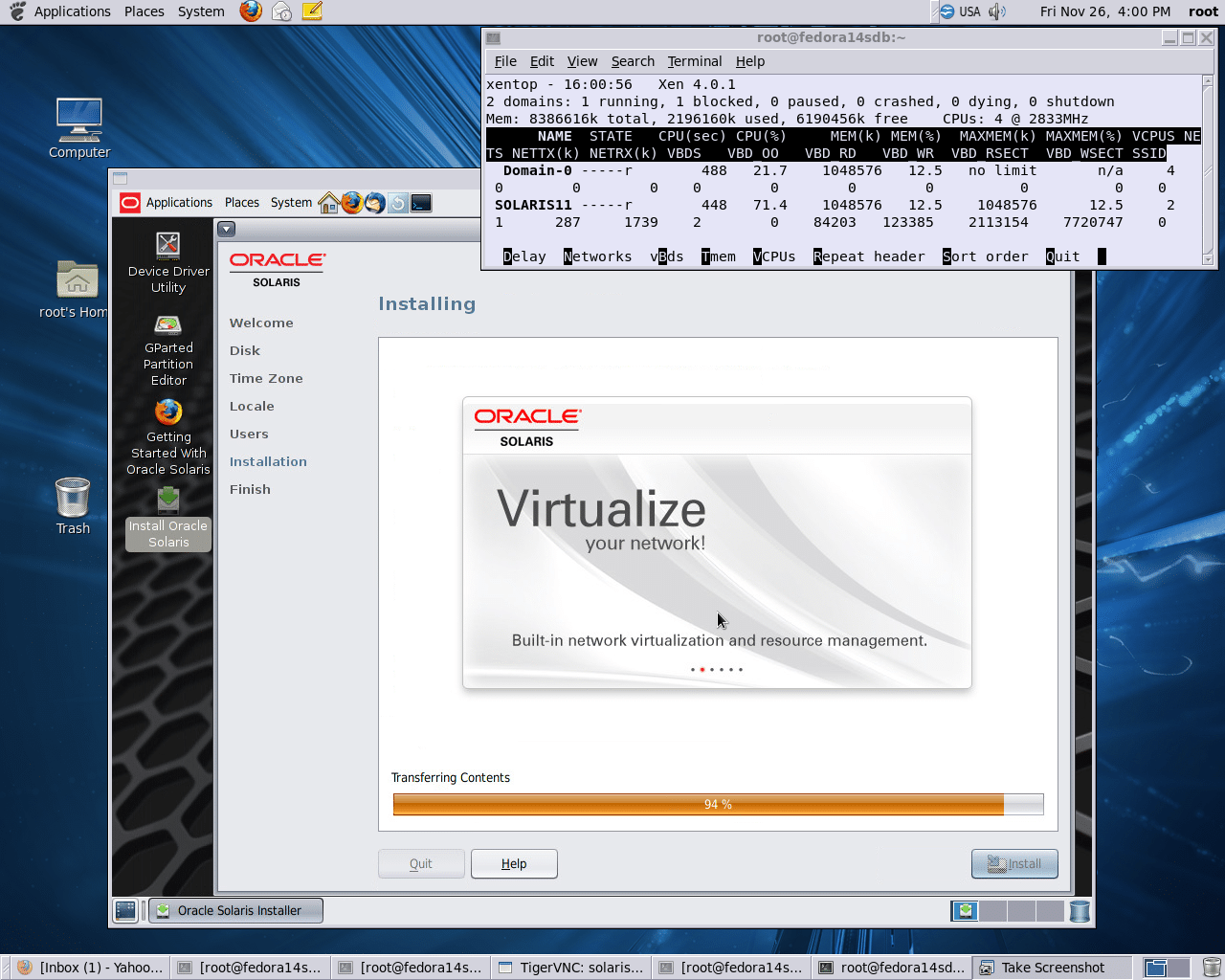Click the terminal vertical scrollbar
Image resolution: width=1225 pixels, height=980 pixels.
1207,170
